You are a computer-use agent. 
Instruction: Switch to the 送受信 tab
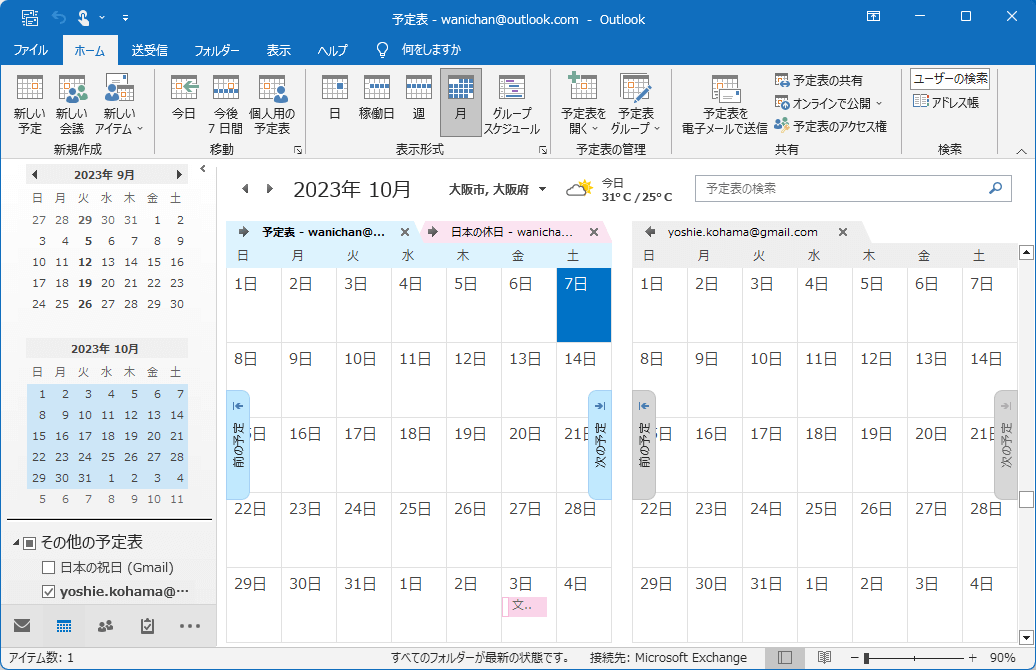click(150, 50)
